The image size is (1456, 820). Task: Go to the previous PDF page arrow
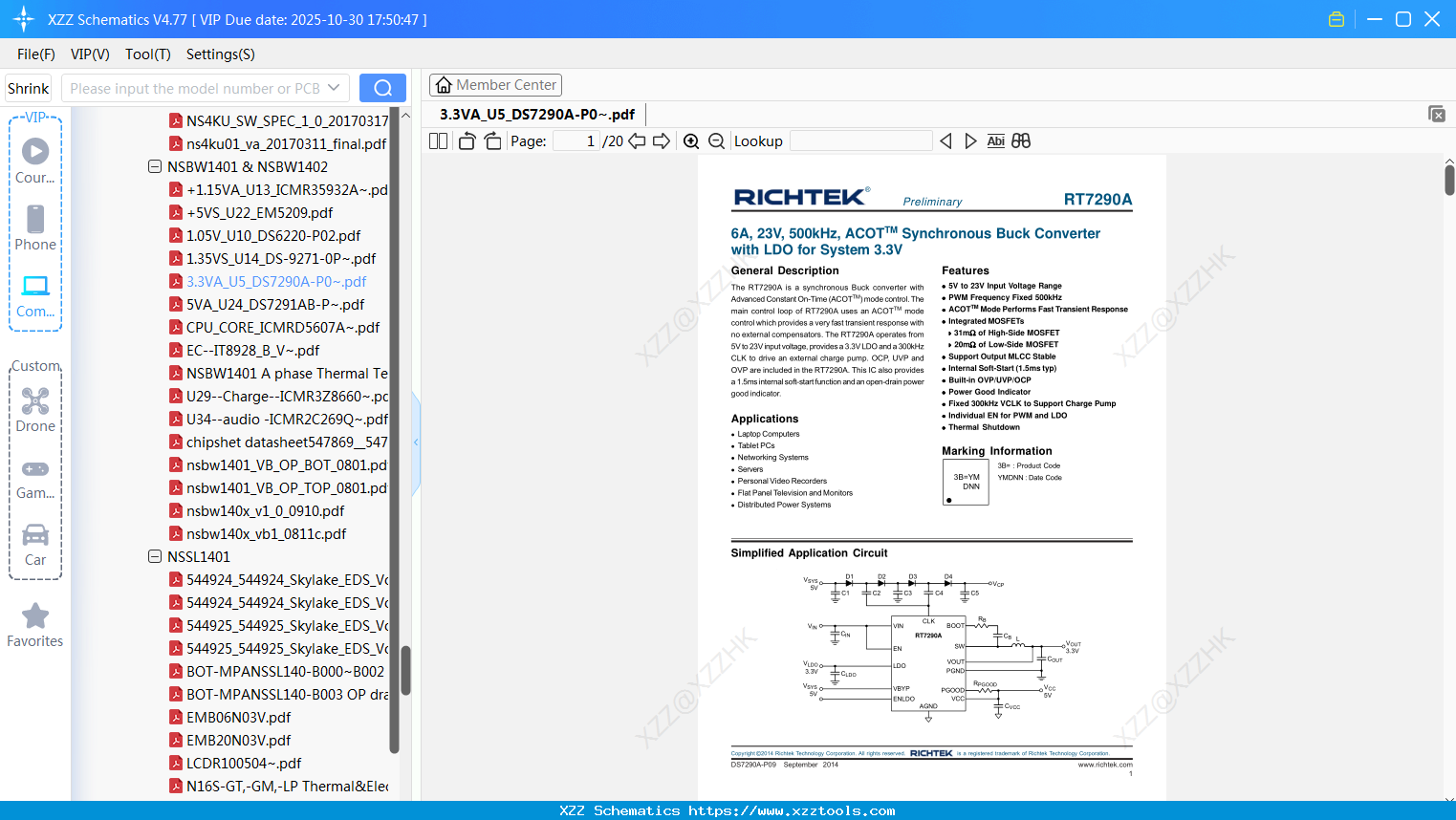coord(637,141)
